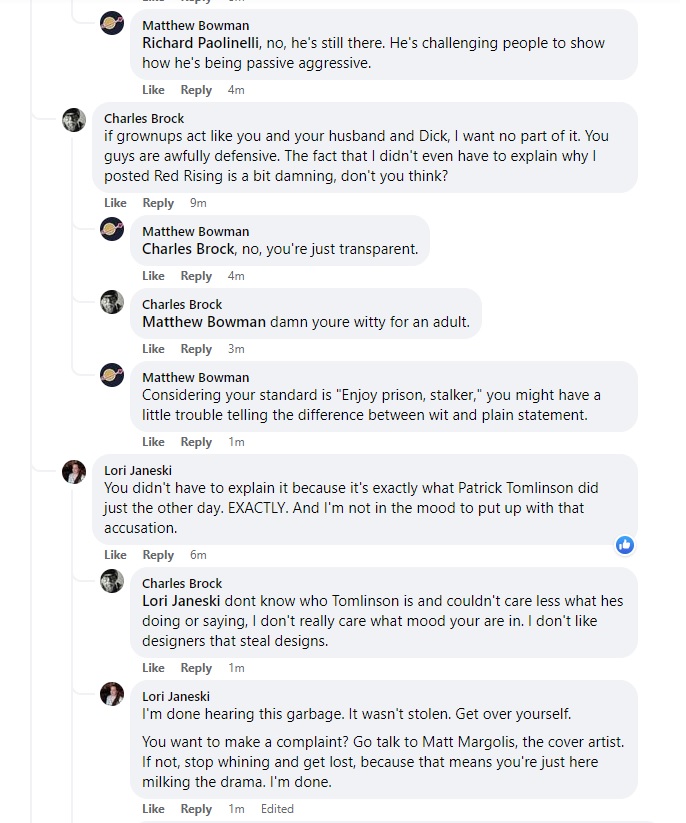Like Charles Brock's 'if grownups act' comment
This screenshot has height=823, width=686.
116,203
